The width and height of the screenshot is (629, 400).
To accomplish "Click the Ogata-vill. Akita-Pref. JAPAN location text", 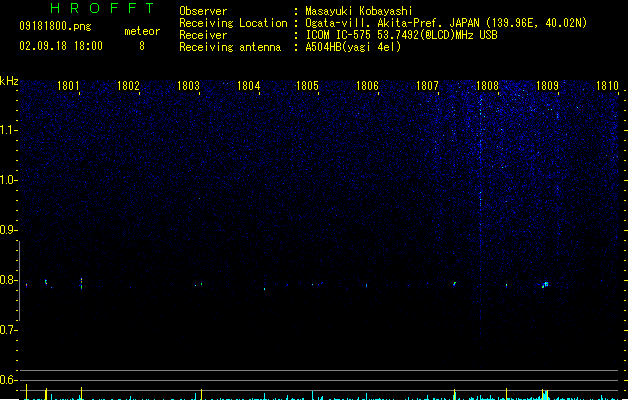I will point(446,23).
